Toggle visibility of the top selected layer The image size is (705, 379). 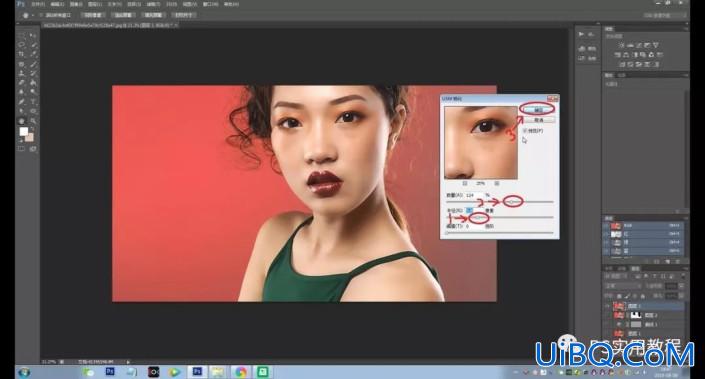pos(607,306)
